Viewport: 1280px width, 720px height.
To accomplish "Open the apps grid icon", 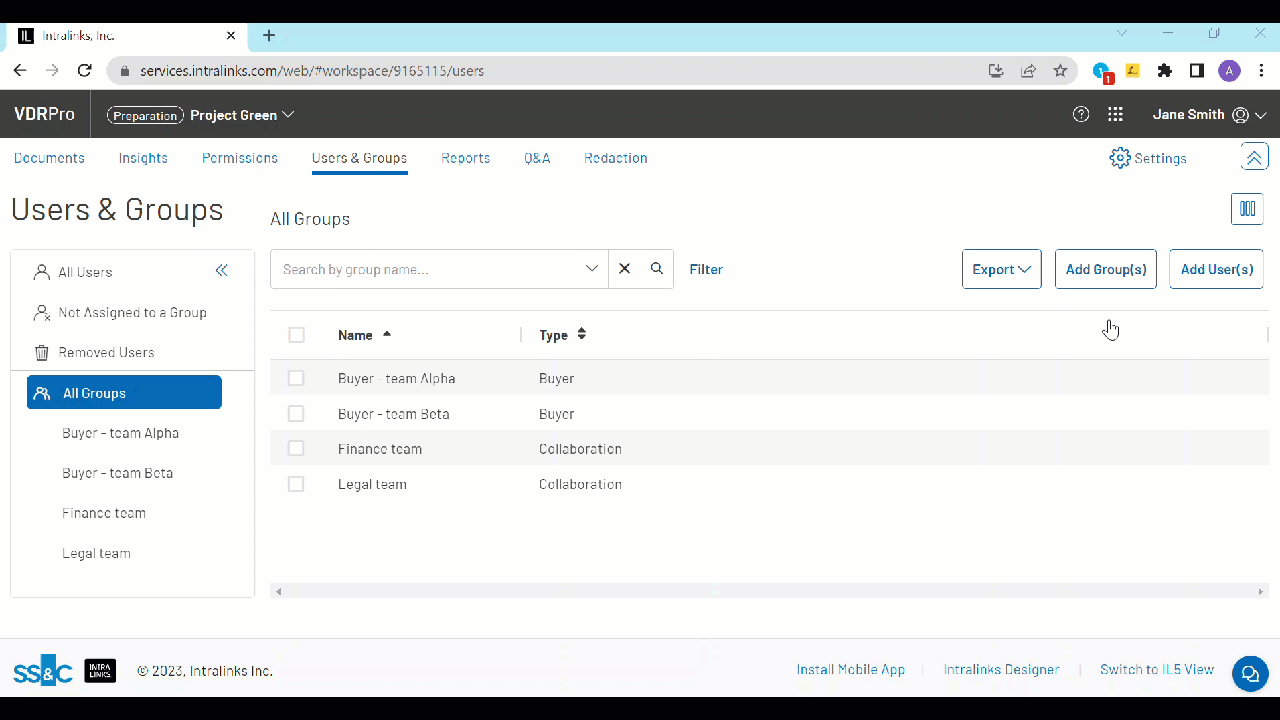I will click(1116, 114).
